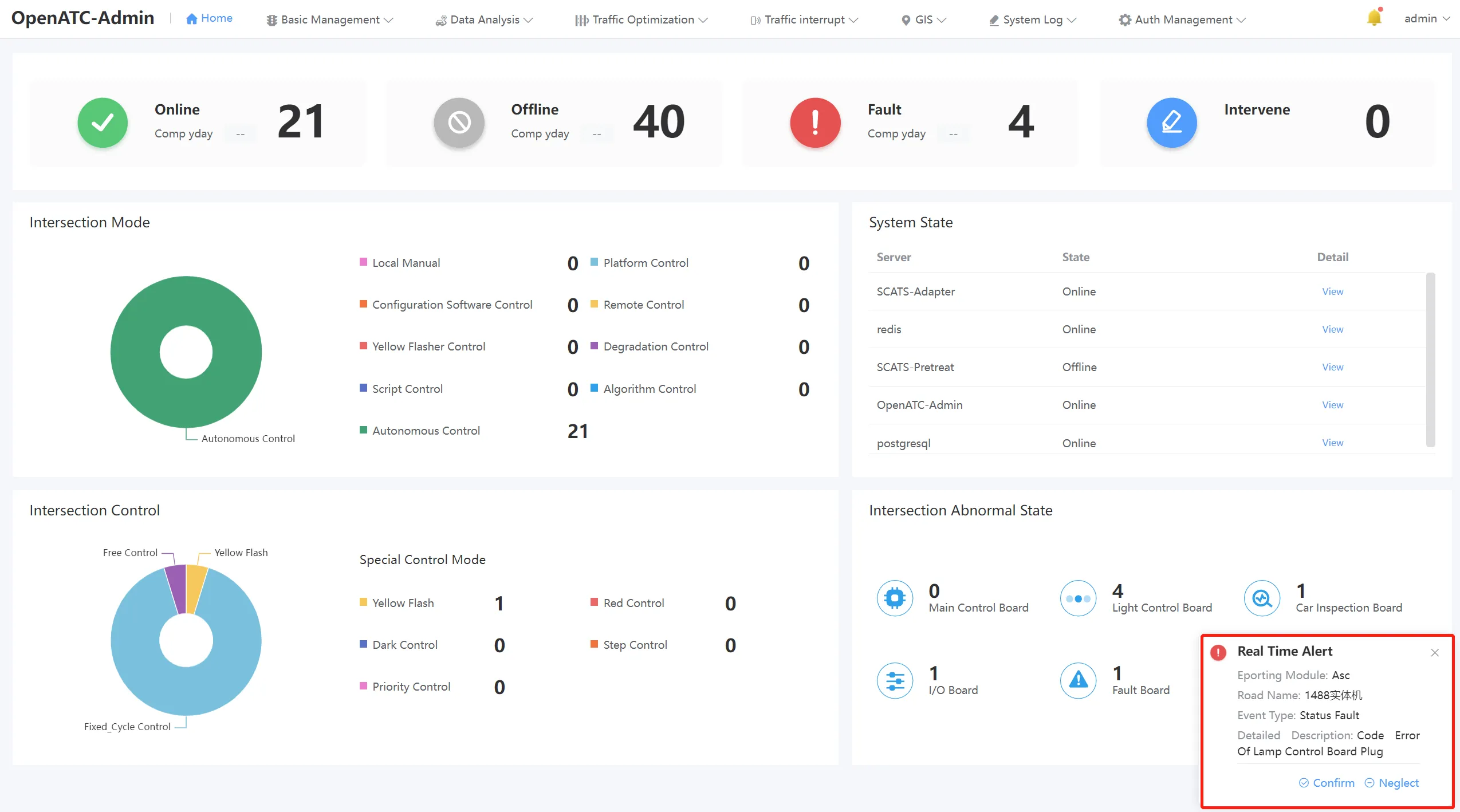Viewport: 1460px width, 812px height.
Task: Click the Fault Board warning icon
Action: tap(1078, 681)
